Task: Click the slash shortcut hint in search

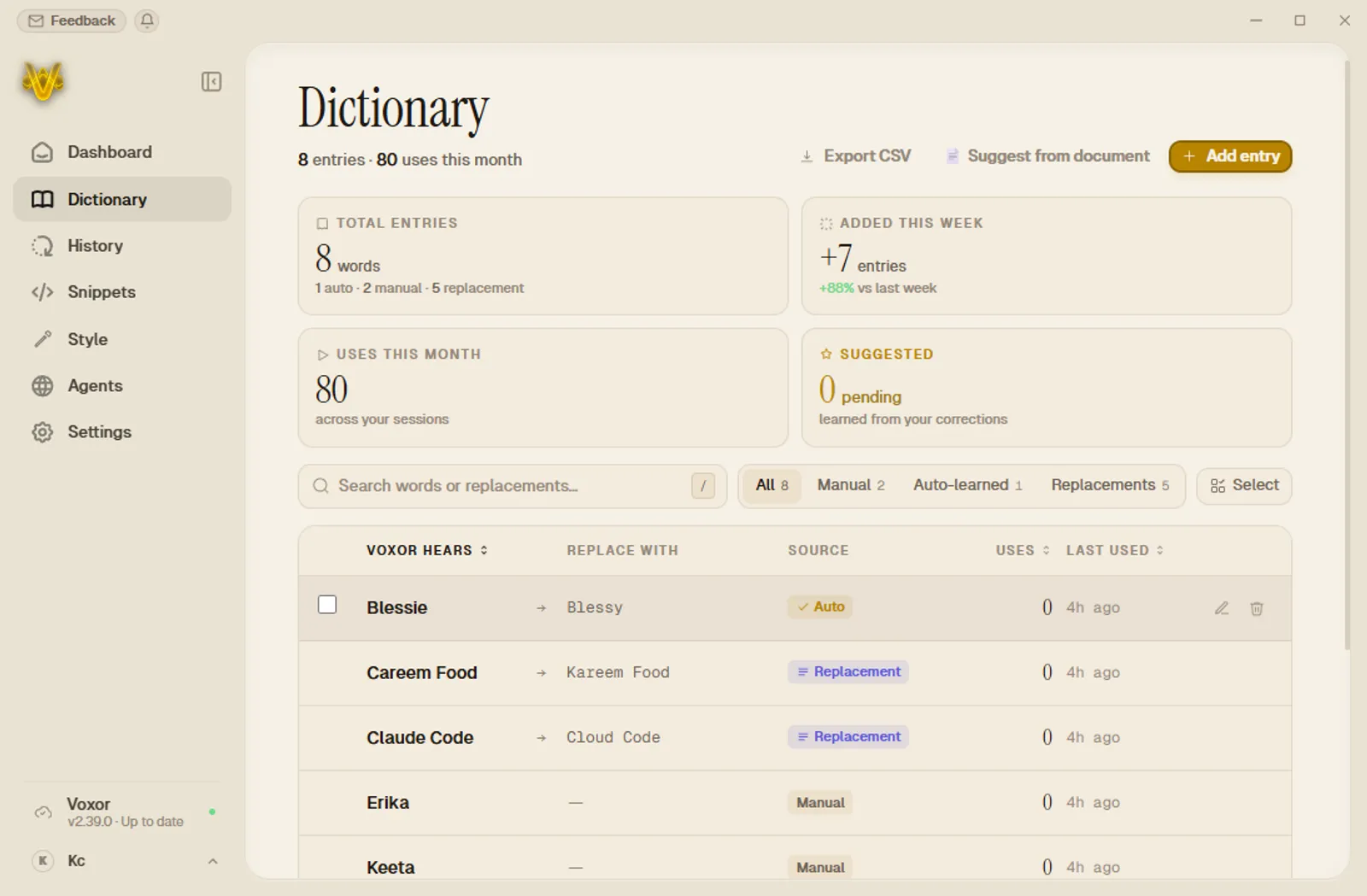Action: tap(703, 486)
